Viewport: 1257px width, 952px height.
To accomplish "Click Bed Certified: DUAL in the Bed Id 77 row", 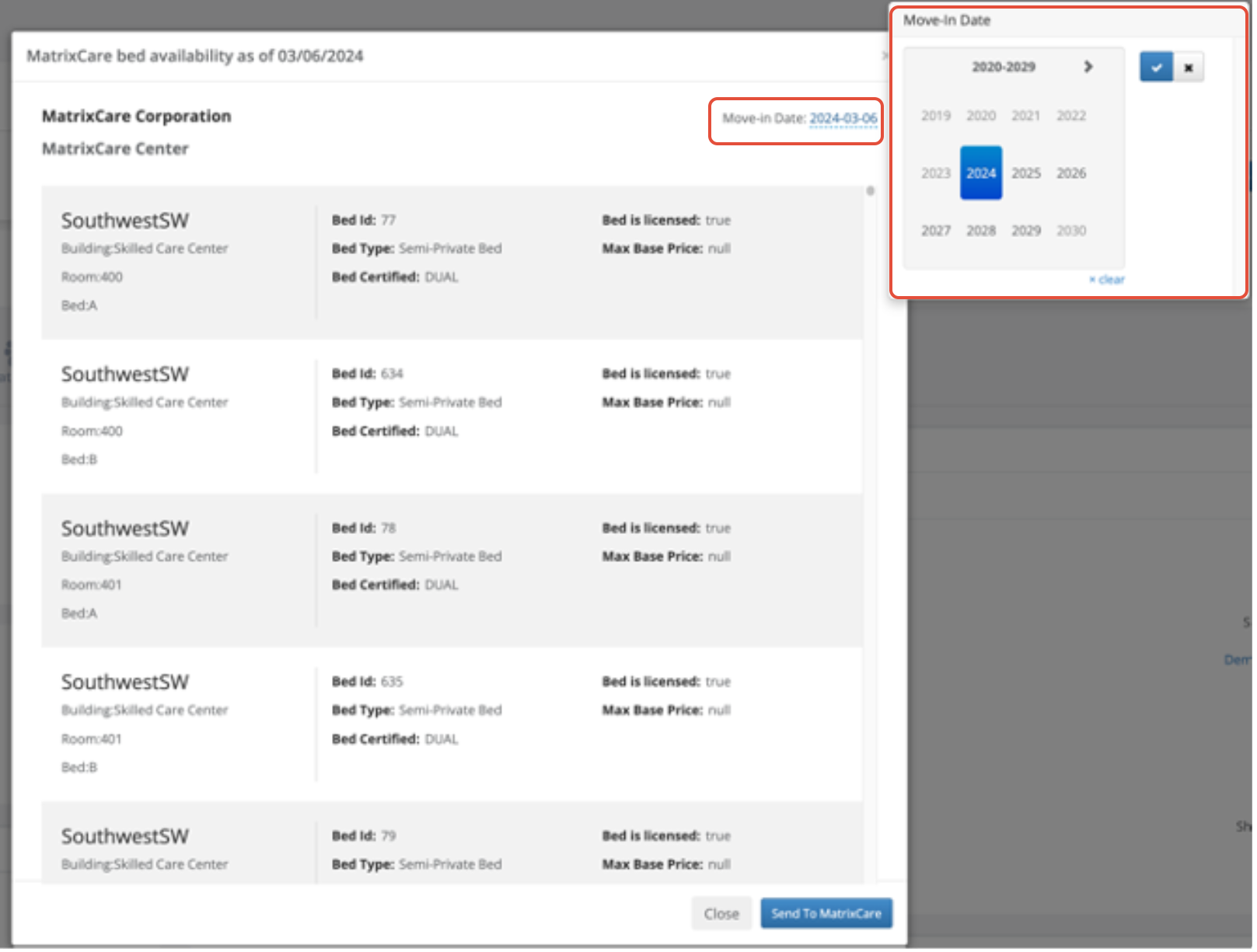I will tap(396, 278).
